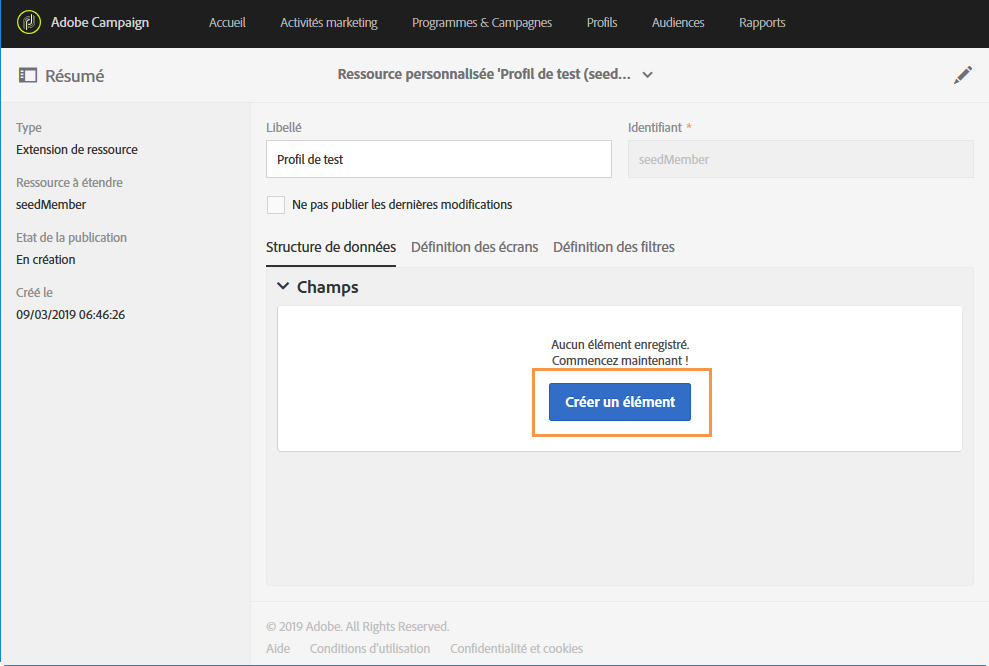
Task: Click into the Libellé text field
Action: [439, 159]
